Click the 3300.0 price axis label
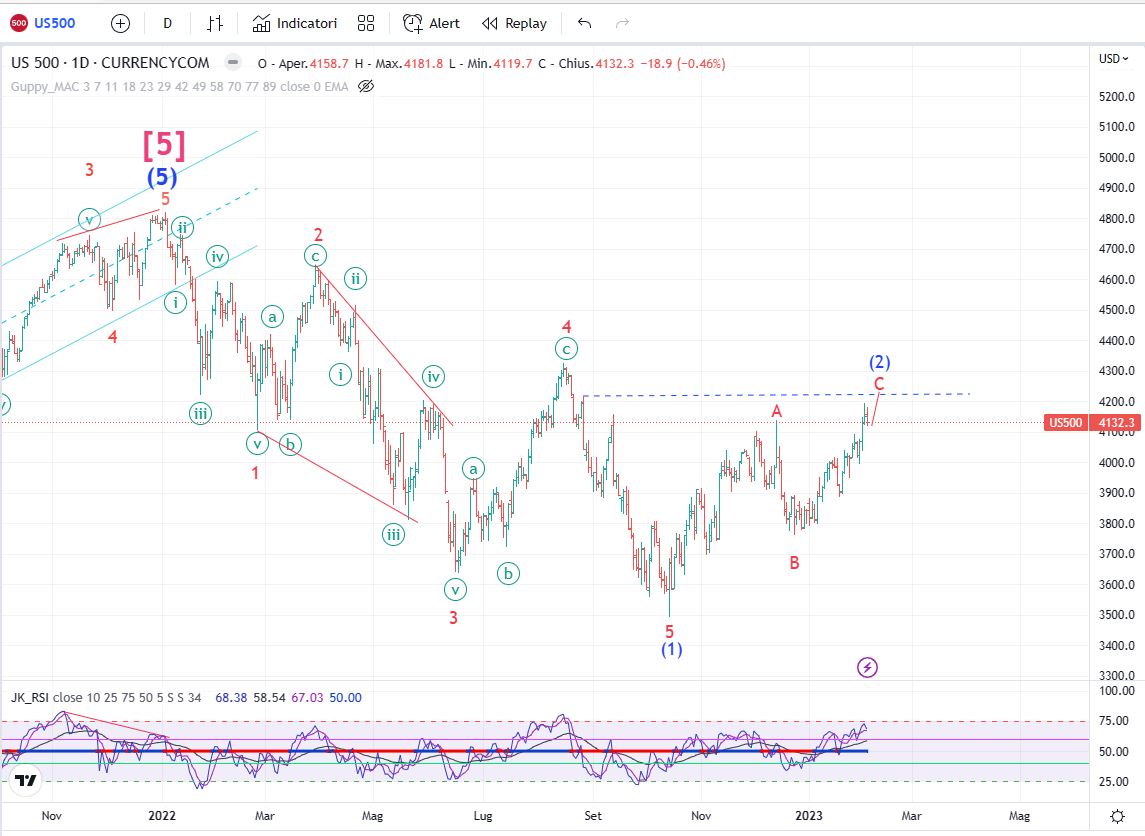 pos(1117,676)
